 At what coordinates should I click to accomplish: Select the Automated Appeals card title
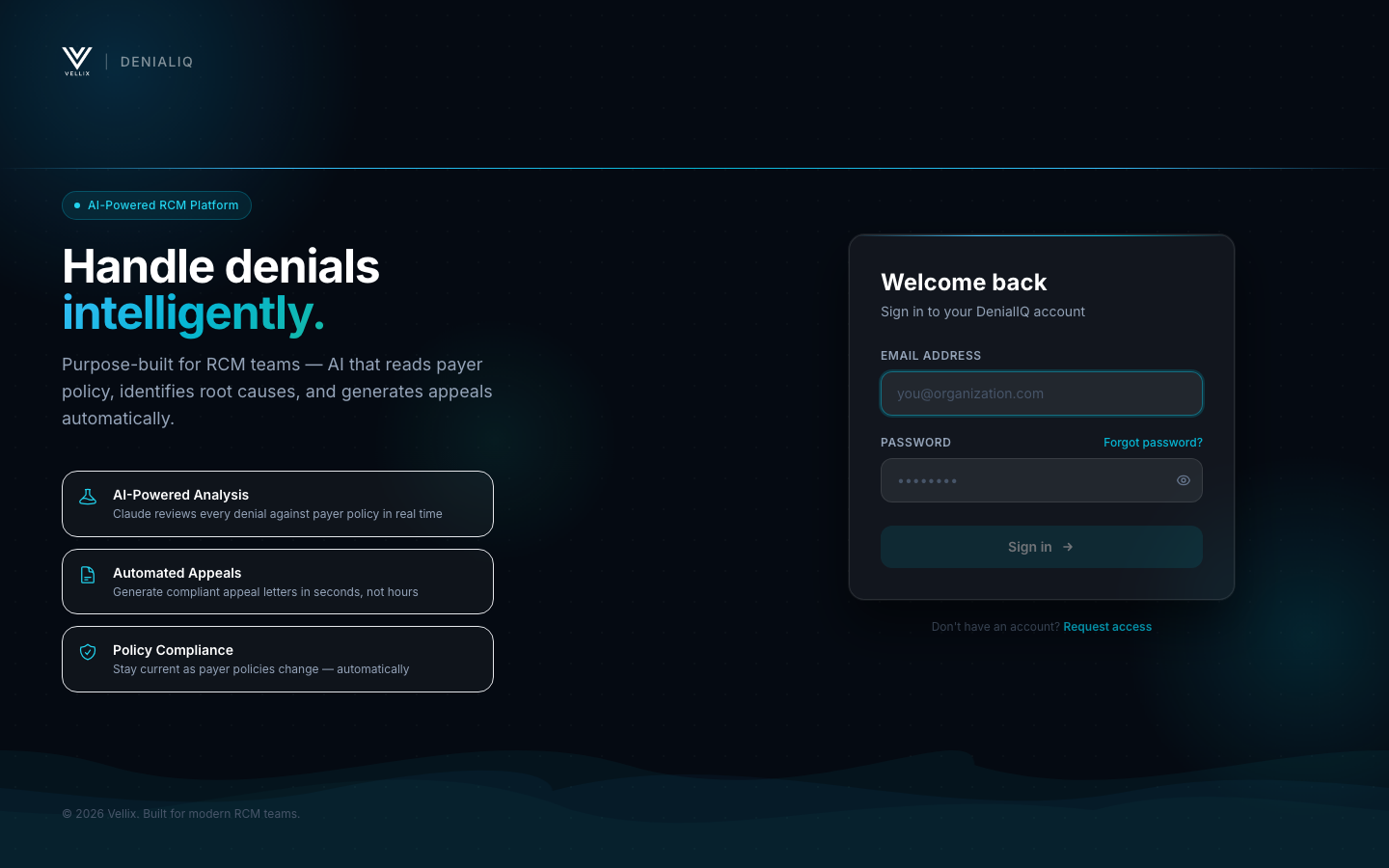click(177, 573)
